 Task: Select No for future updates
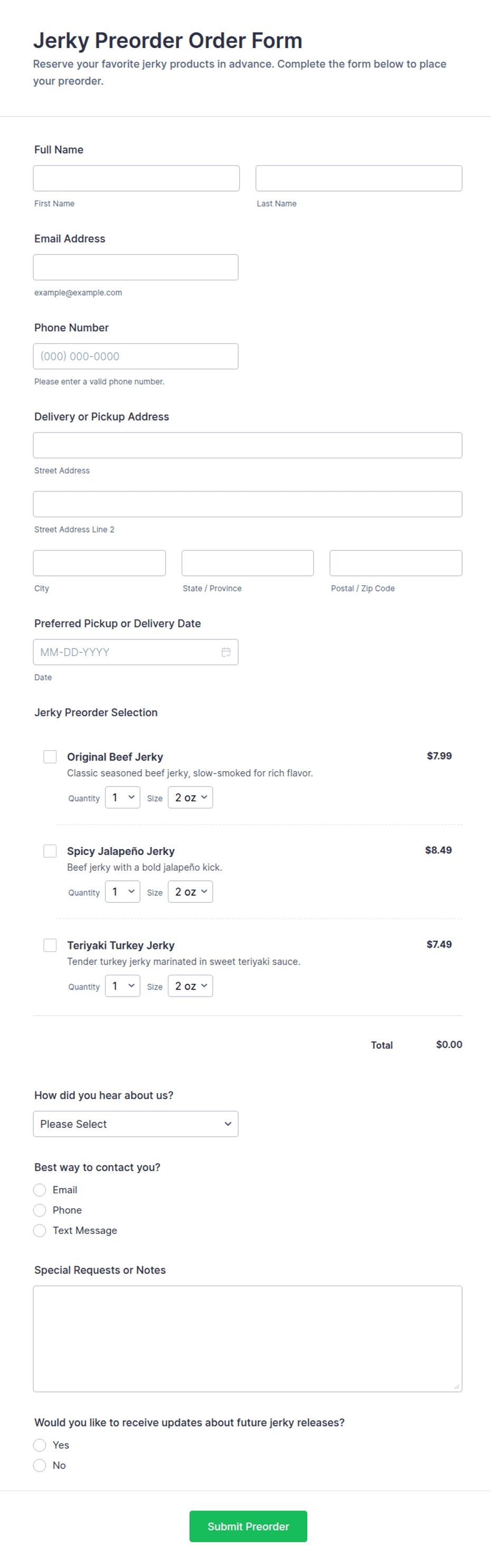pyautogui.click(x=40, y=1465)
